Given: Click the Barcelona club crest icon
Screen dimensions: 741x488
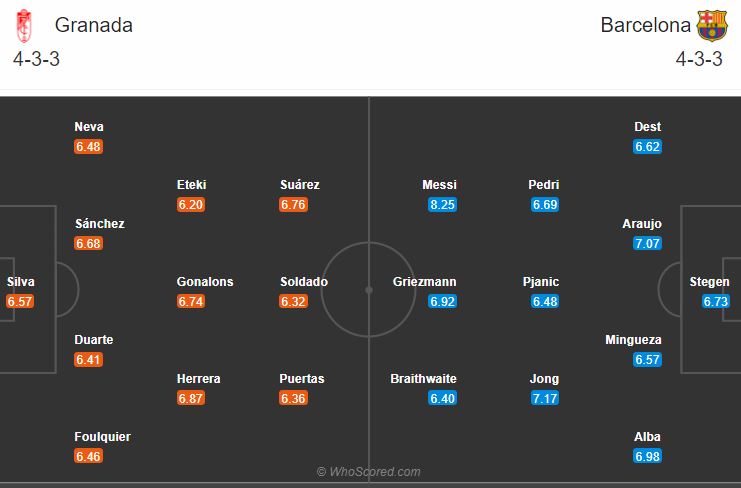Looking at the screenshot, I should click(x=711, y=26).
